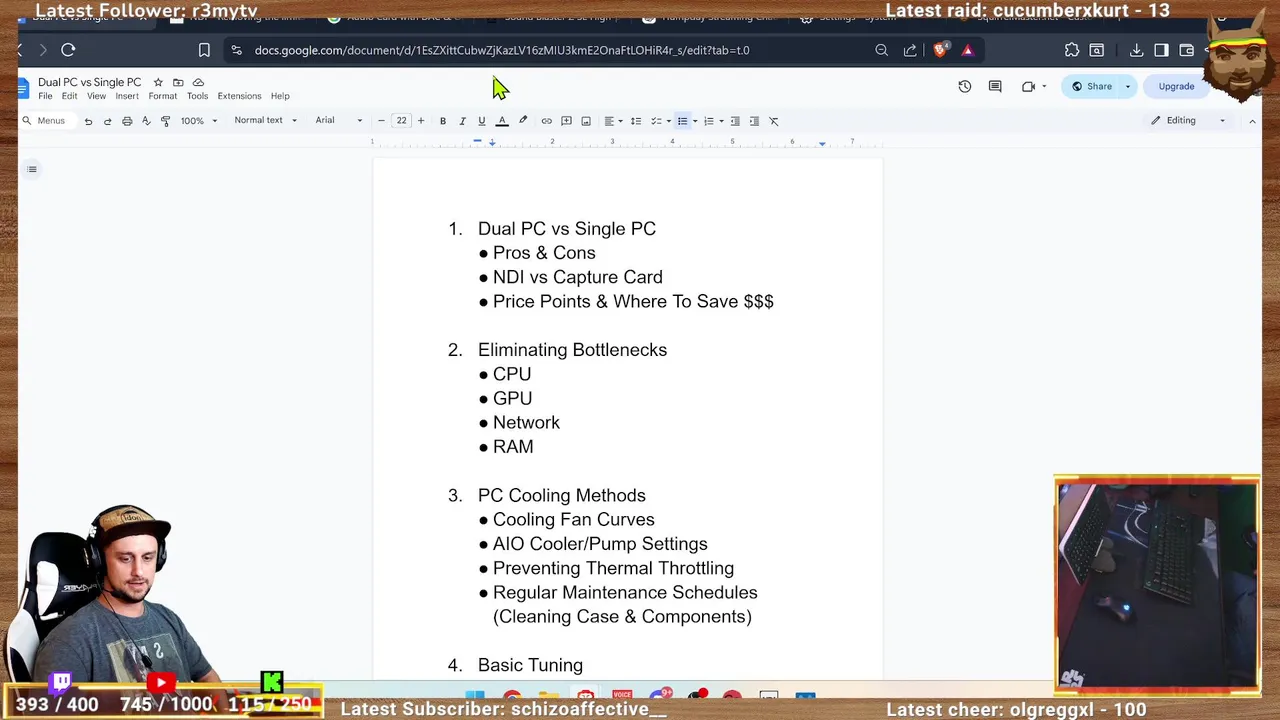Open the browser extensions puzzle icon
Image resolution: width=1280 pixels, height=720 pixels.
coord(1072,50)
